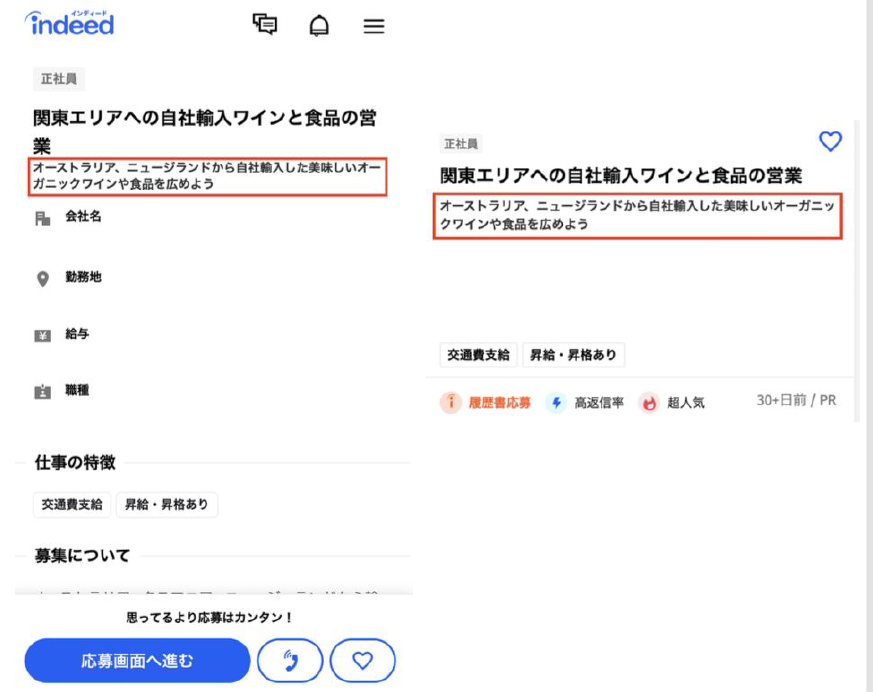Click the location pin icon beside 勤務地
Image resolution: width=873 pixels, height=692 pixels.
coord(43,278)
